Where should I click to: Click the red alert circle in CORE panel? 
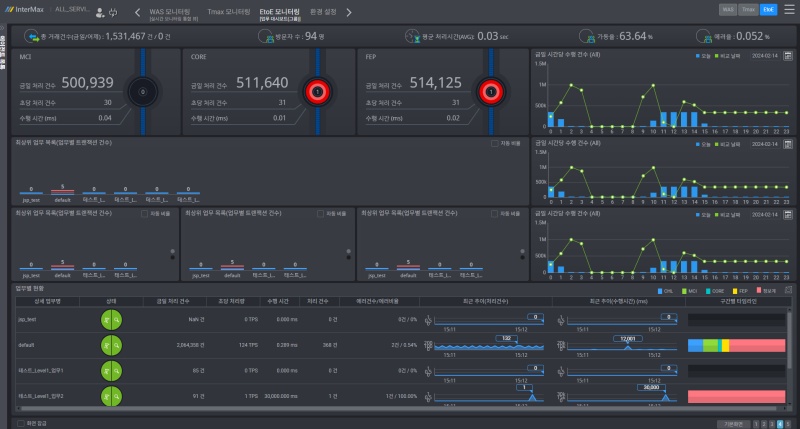tap(317, 92)
